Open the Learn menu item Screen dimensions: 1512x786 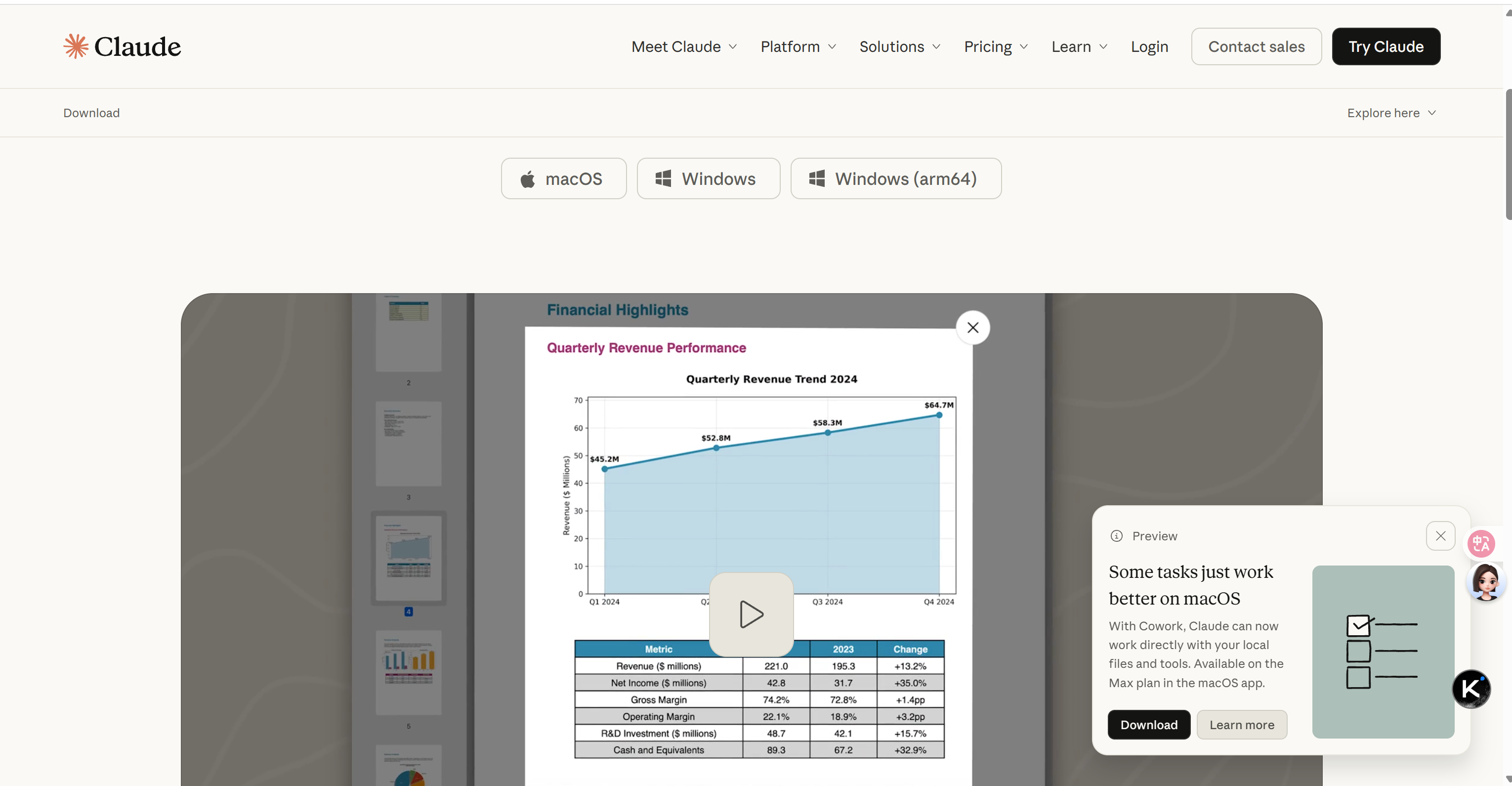[x=1079, y=46]
